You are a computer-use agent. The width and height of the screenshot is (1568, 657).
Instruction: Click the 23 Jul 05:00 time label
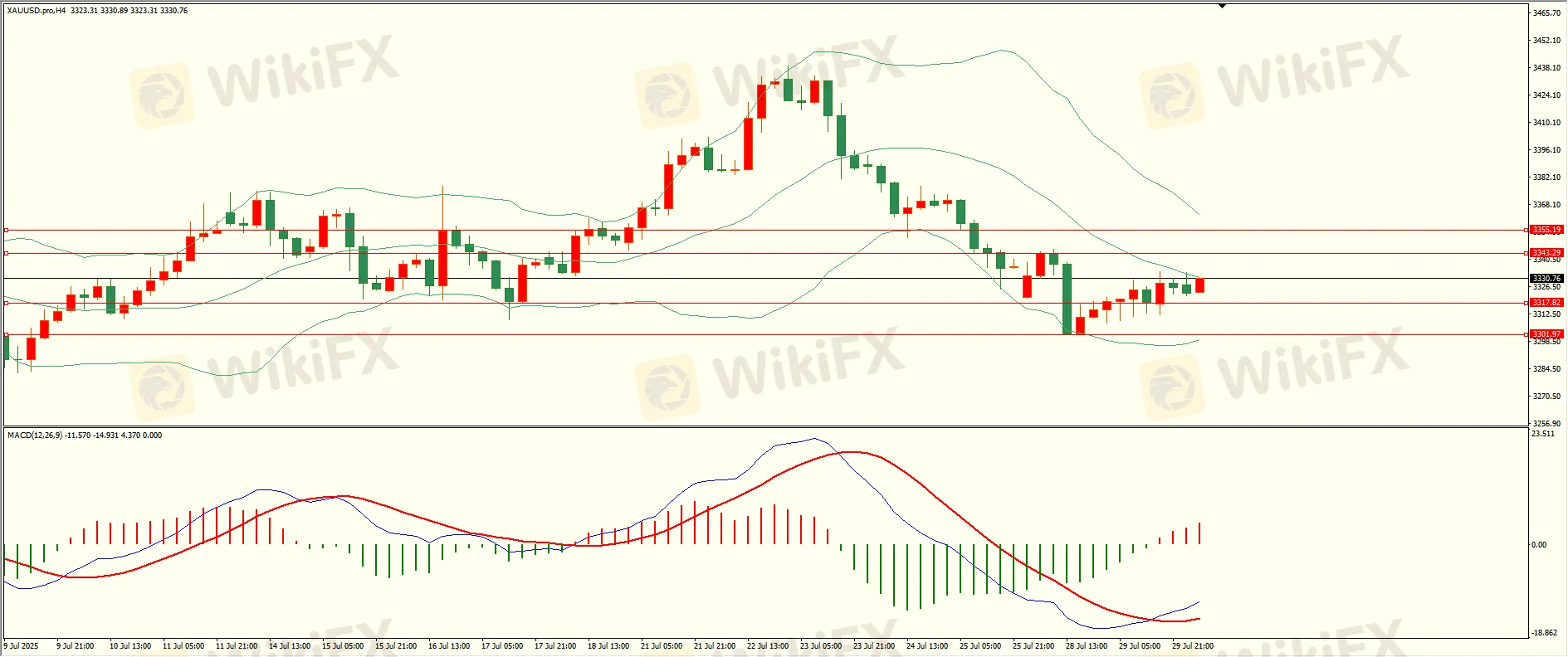821,646
